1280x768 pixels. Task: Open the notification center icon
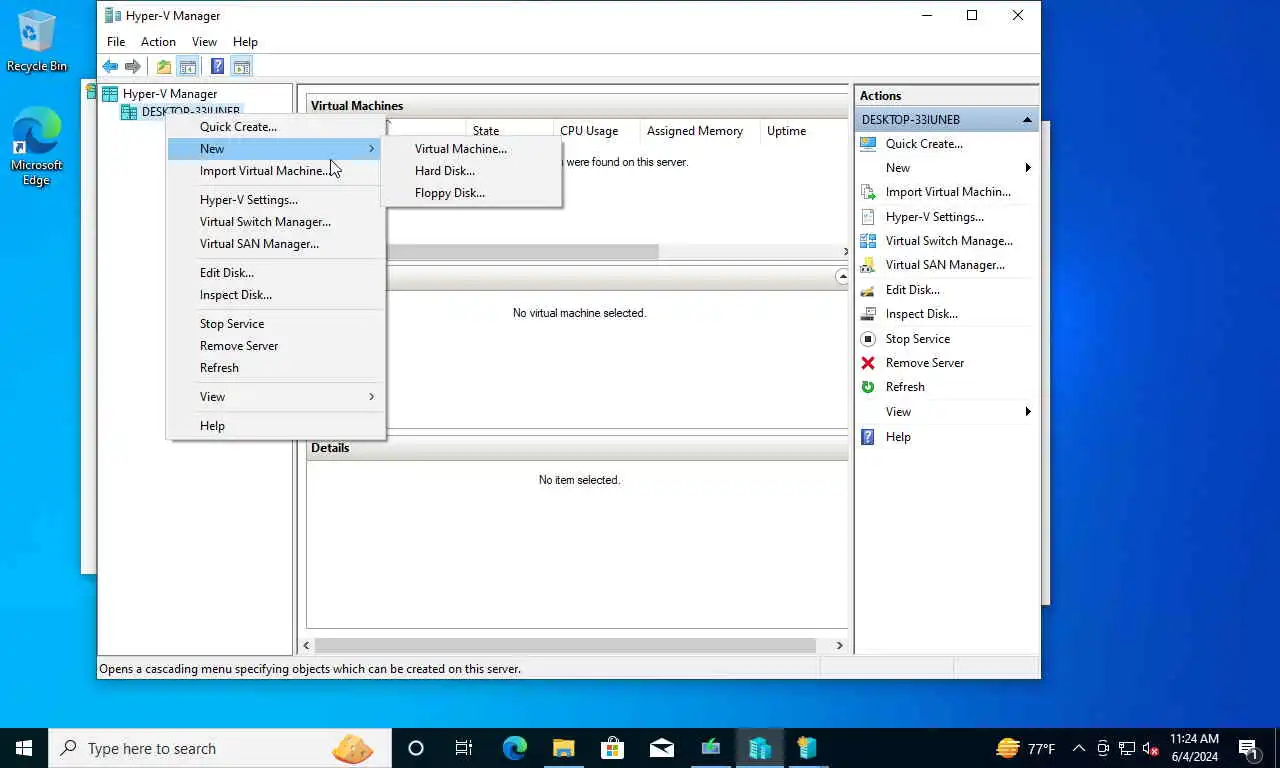[x=1248, y=748]
